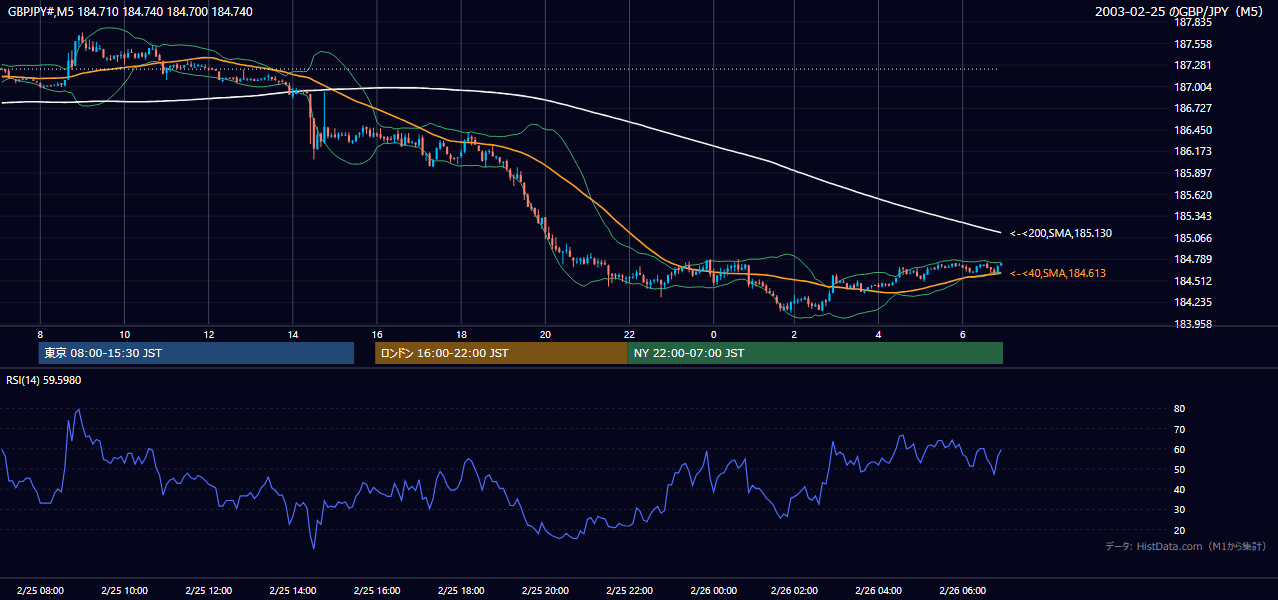The image size is (1278, 600).
Task: Click the RSI(14) 59.5980 indicator label
Action: tap(44, 380)
